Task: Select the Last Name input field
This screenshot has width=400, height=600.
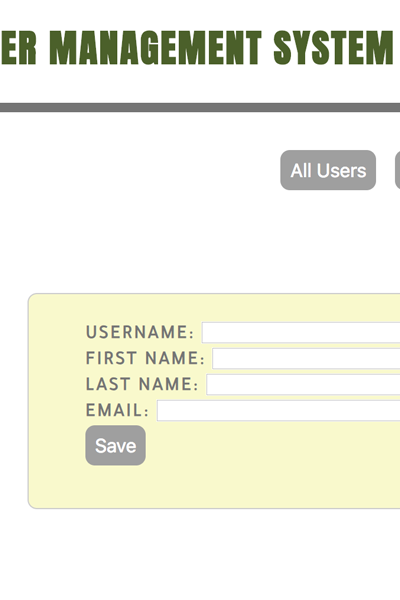Action: tap(303, 385)
